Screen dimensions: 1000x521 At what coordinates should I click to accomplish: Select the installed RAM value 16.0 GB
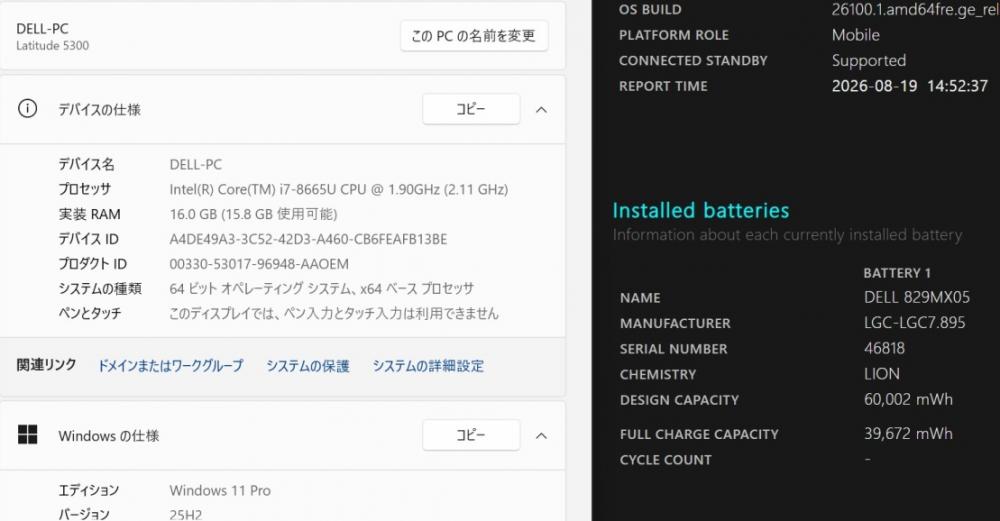tap(253, 214)
